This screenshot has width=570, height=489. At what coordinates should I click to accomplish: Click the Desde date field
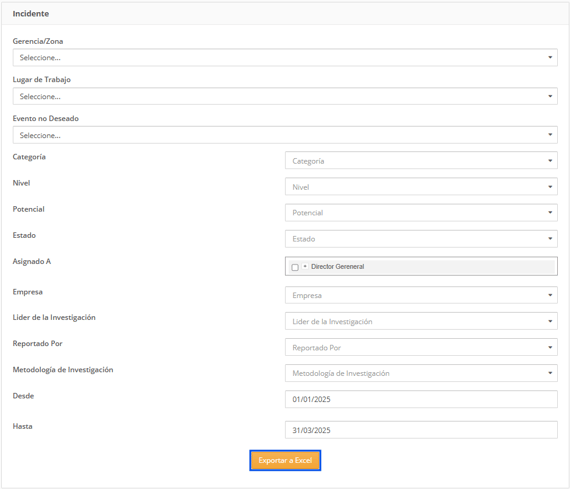[421, 399]
